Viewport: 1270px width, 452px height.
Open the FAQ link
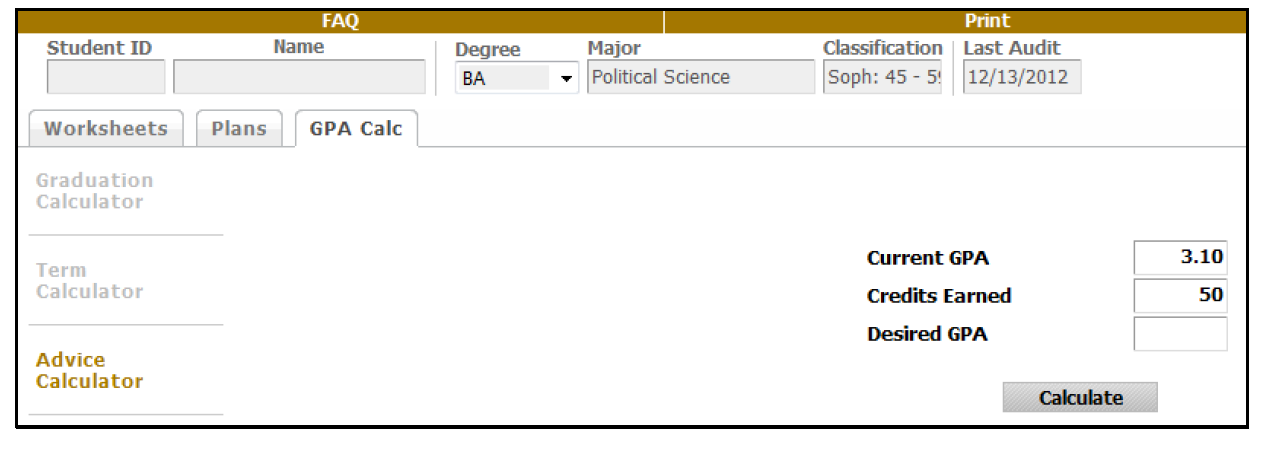point(342,20)
